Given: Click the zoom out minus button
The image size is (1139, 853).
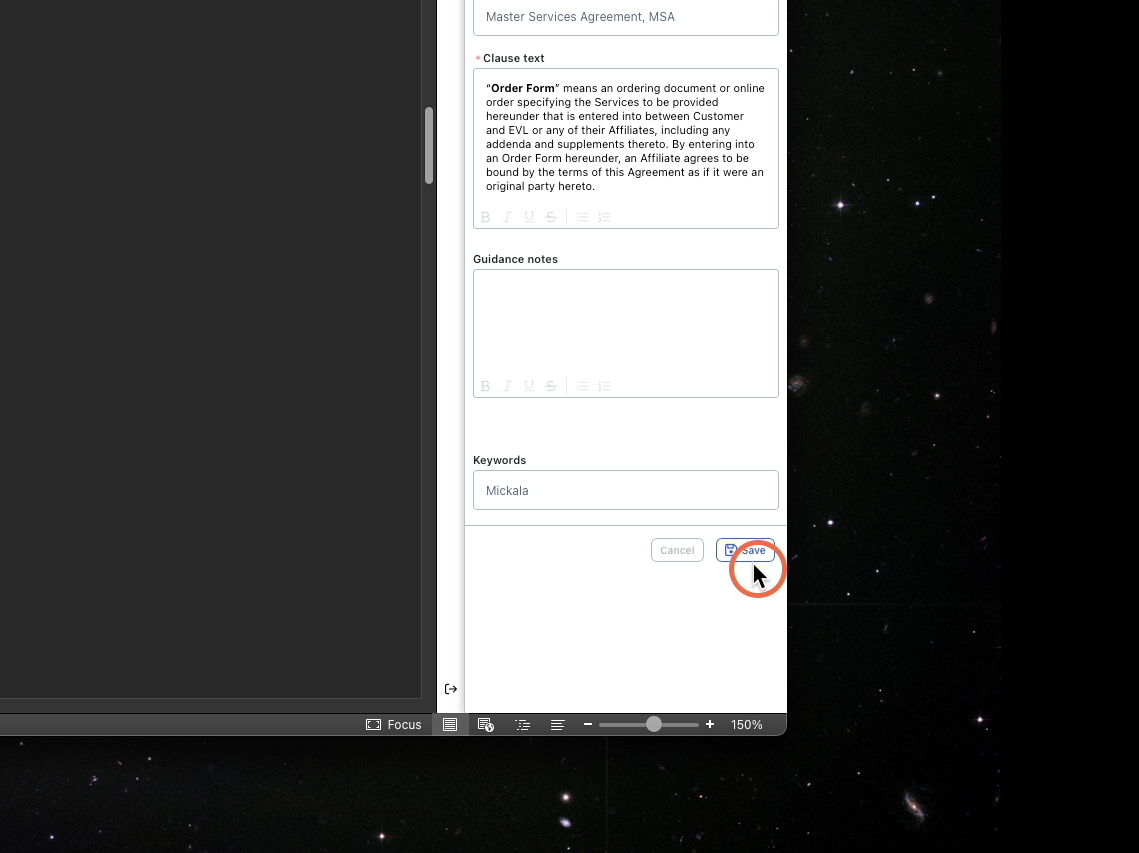Looking at the screenshot, I should [x=588, y=724].
